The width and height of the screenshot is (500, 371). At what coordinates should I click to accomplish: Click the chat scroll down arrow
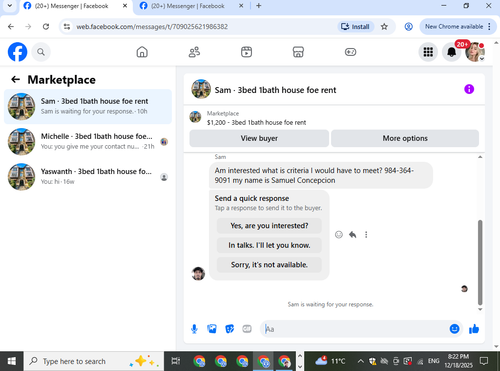(480, 309)
